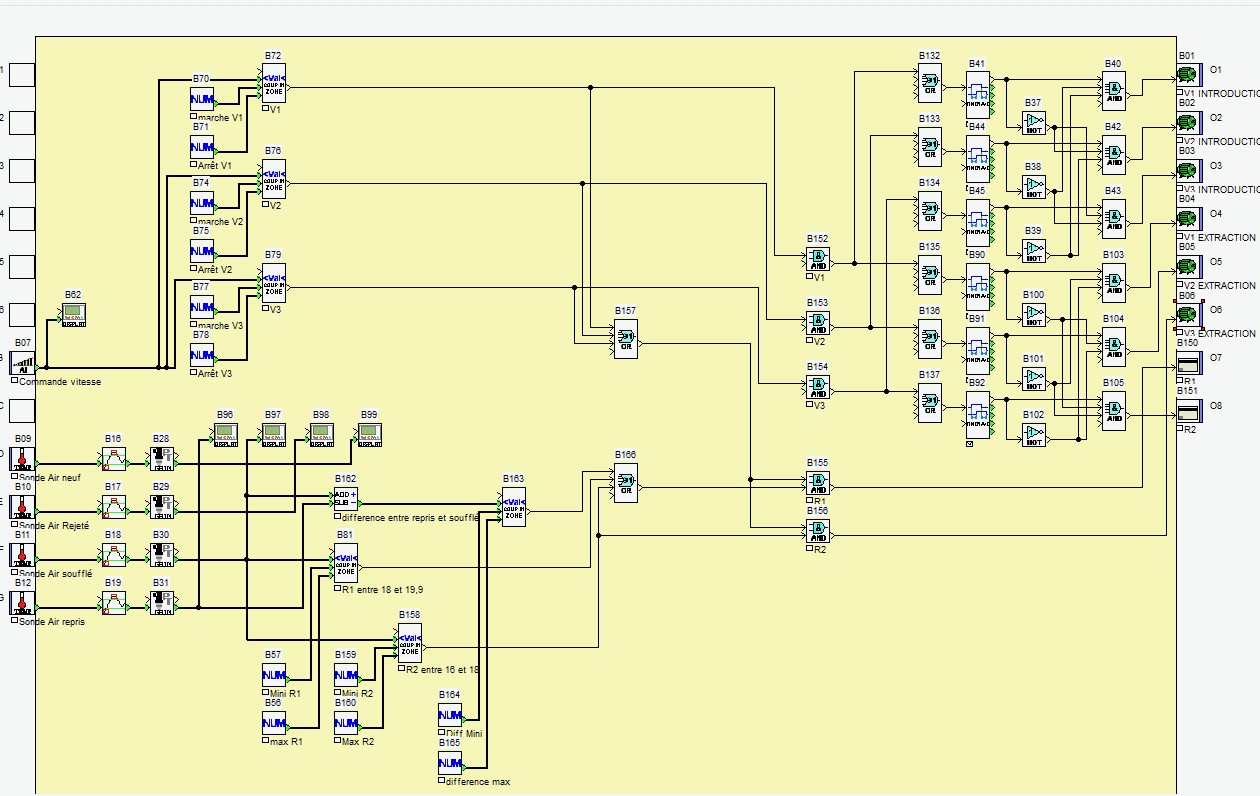The image size is (1260, 796).
Task: Click the B163 compare-in-zone block
Action: tap(513, 507)
